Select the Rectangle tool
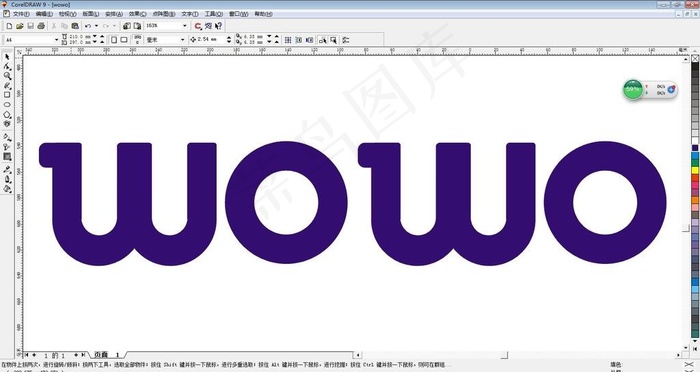Image resolution: width=700 pixels, height=372 pixels. point(7,95)
